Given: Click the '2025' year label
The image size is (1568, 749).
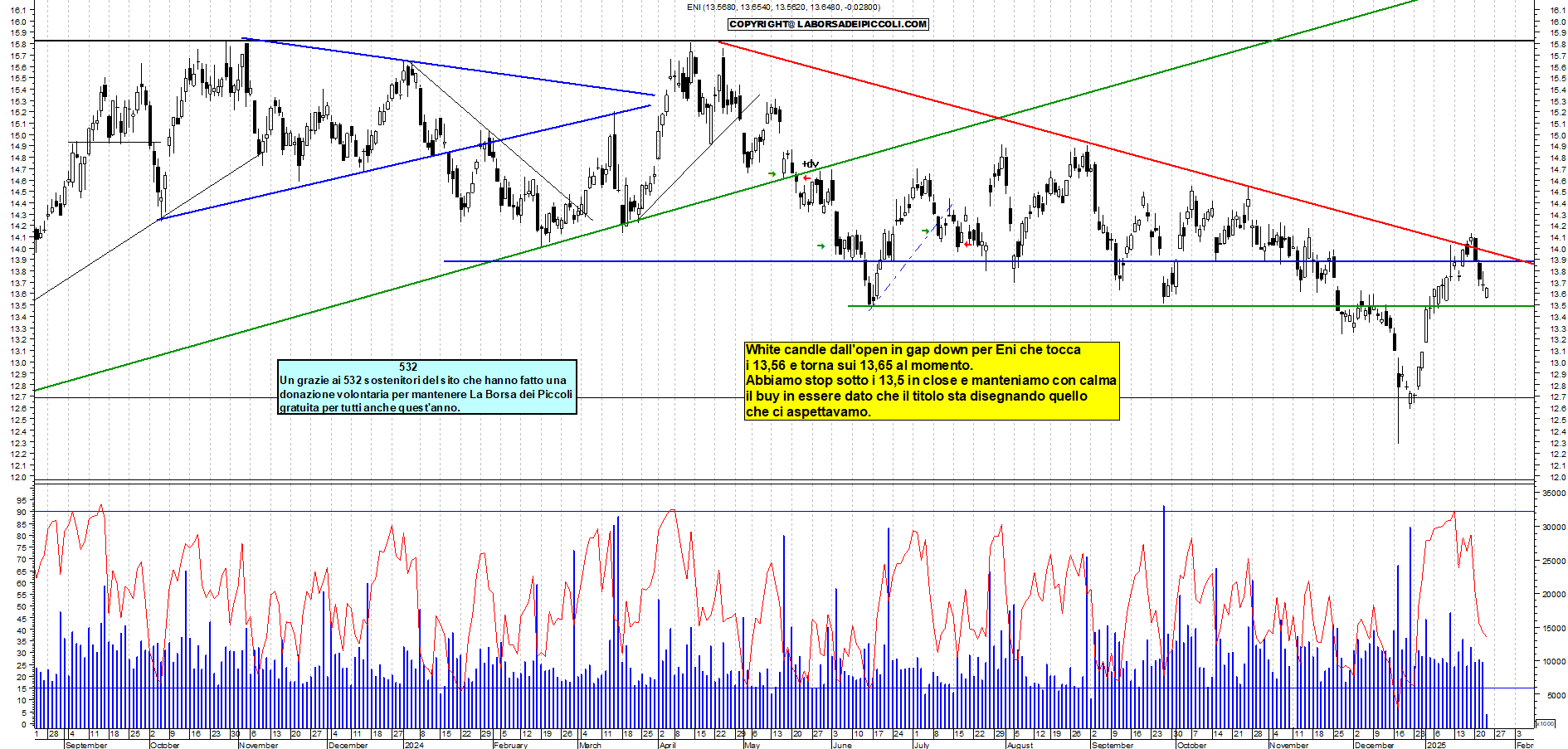Looking at the screenshot, I should (1435, 745).
